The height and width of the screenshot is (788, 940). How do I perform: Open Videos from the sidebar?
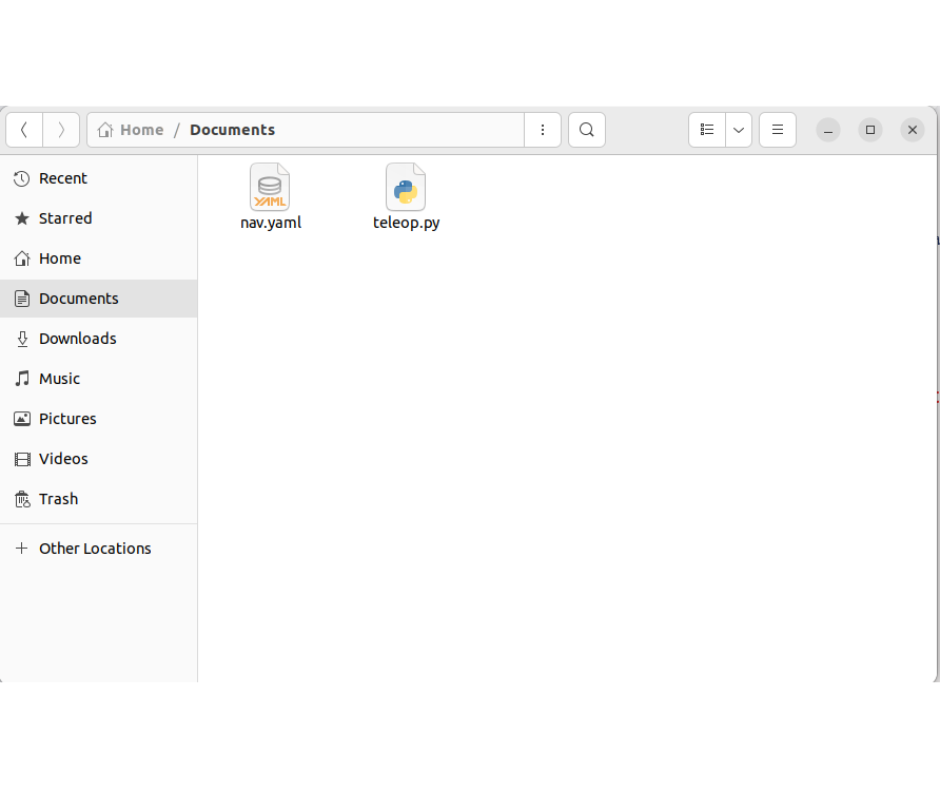tap(63, 459)
